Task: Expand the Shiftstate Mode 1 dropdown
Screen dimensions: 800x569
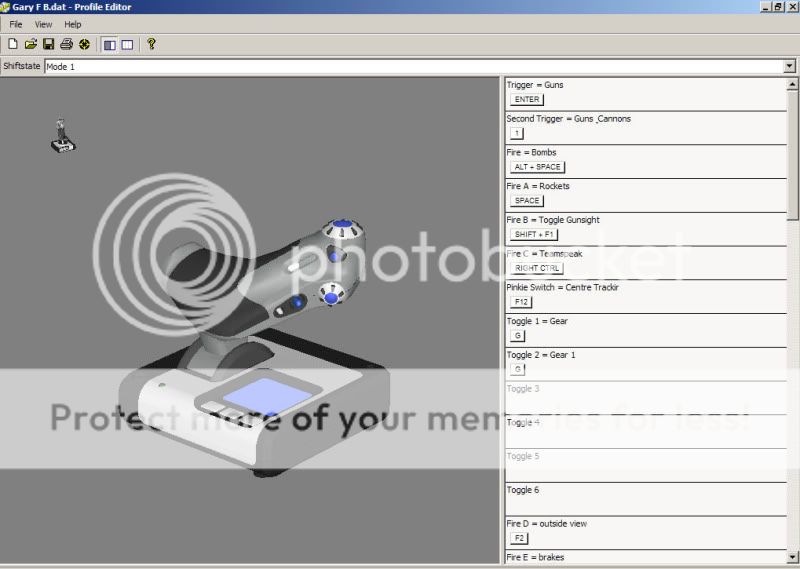Action: 789,66
